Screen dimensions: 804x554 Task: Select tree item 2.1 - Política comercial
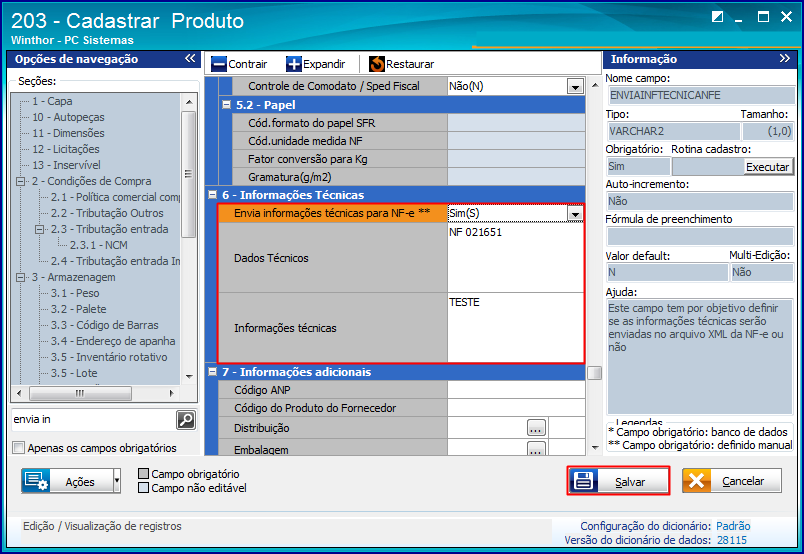click(x=115, y=197)
